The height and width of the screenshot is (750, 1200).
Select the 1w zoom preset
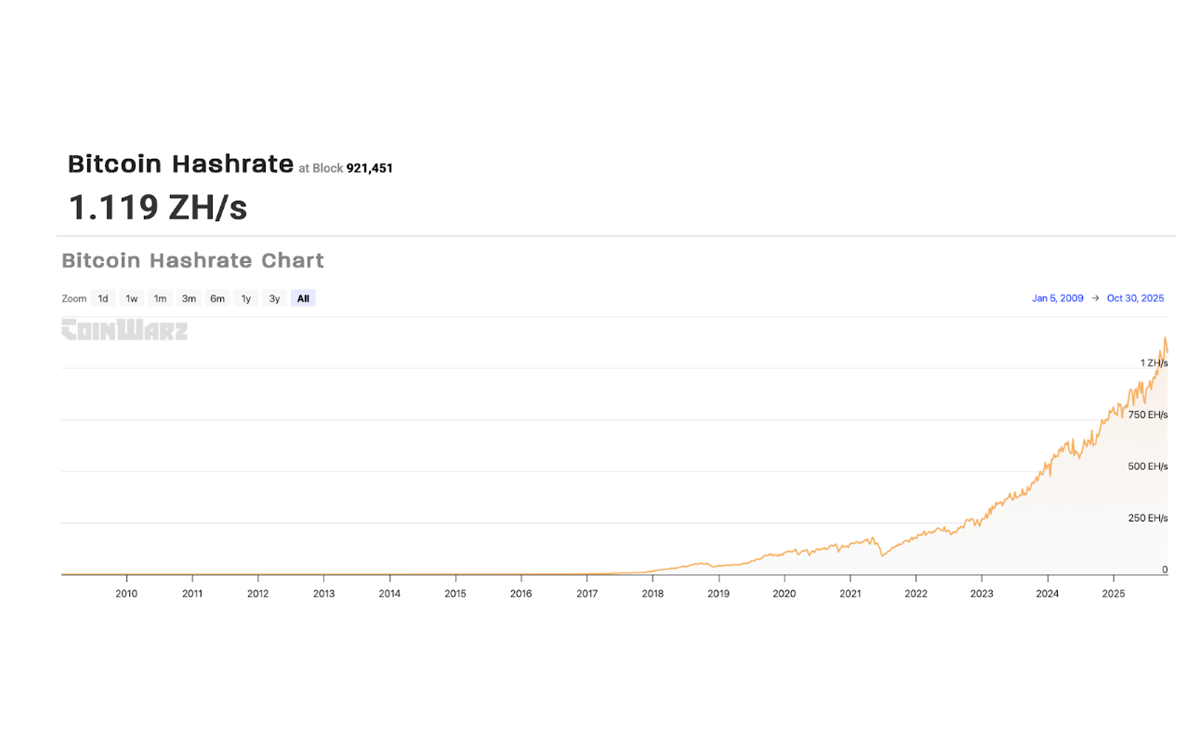(x=131, y=298)
